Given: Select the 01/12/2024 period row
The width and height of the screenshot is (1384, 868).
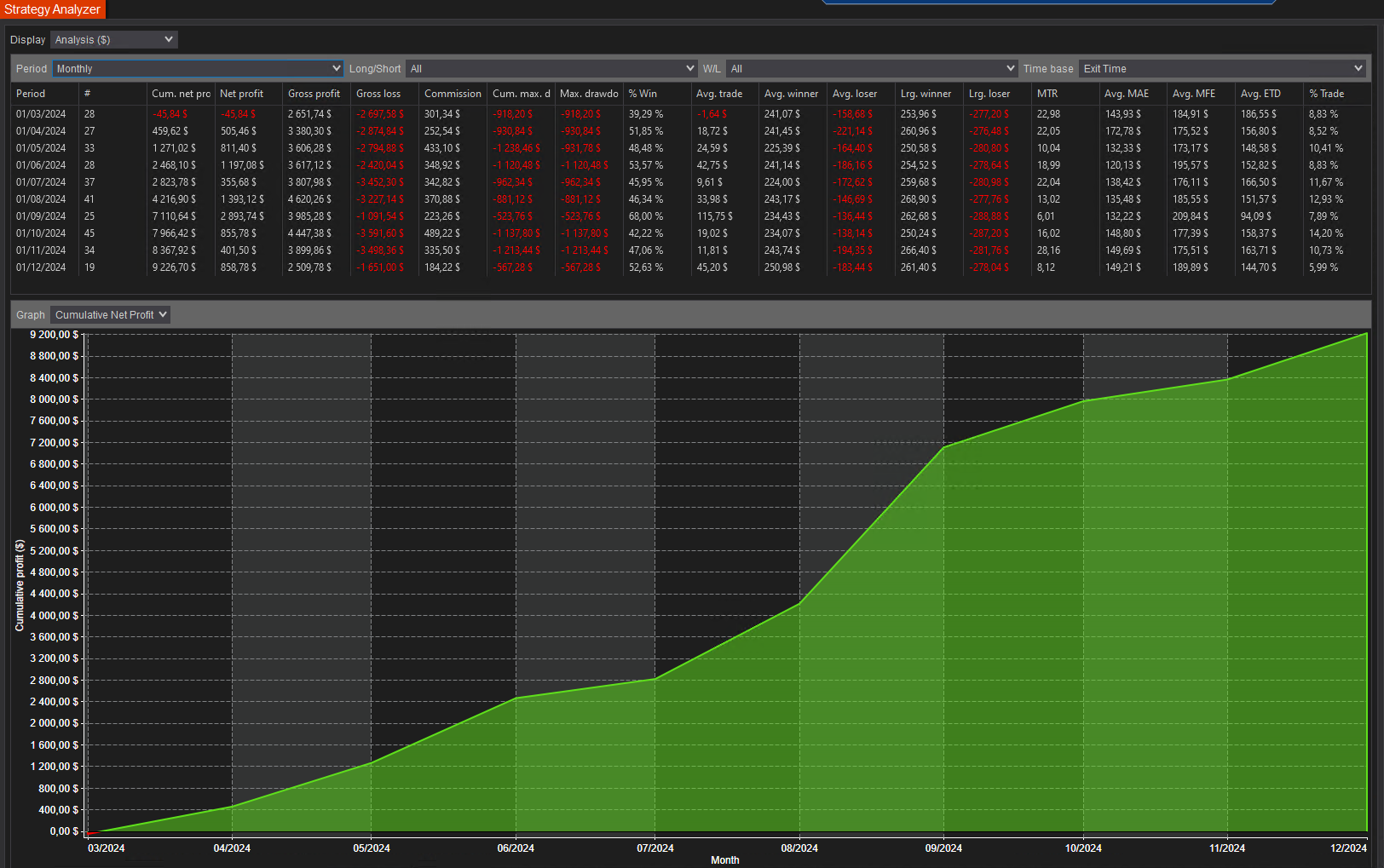Looking at the screenshot, I should click(691, 267).
